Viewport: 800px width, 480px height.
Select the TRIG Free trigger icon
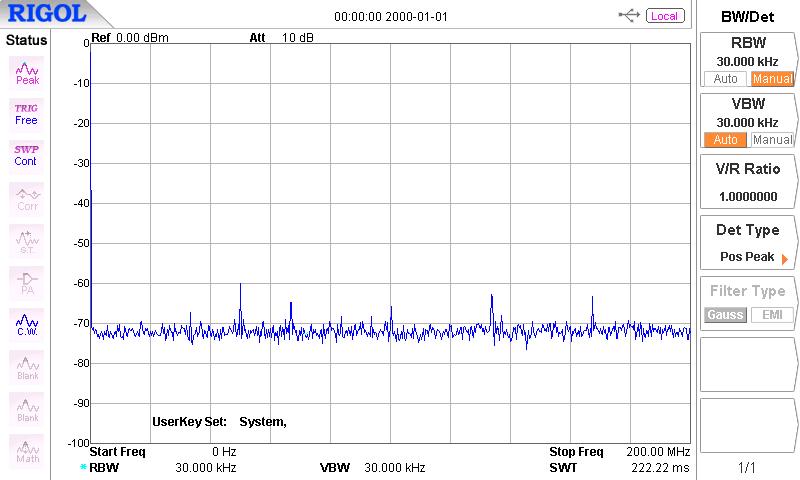click(x=26, y=113)
